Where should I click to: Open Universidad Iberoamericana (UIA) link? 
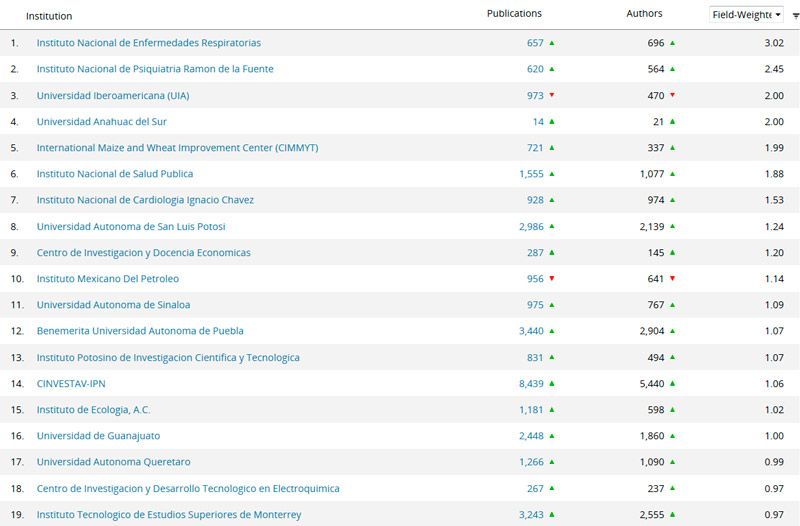[113, 95]
